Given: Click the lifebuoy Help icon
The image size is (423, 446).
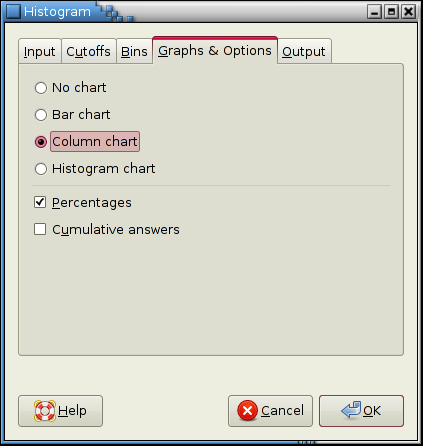Looking at the screenshot, I should pos(45,411).
